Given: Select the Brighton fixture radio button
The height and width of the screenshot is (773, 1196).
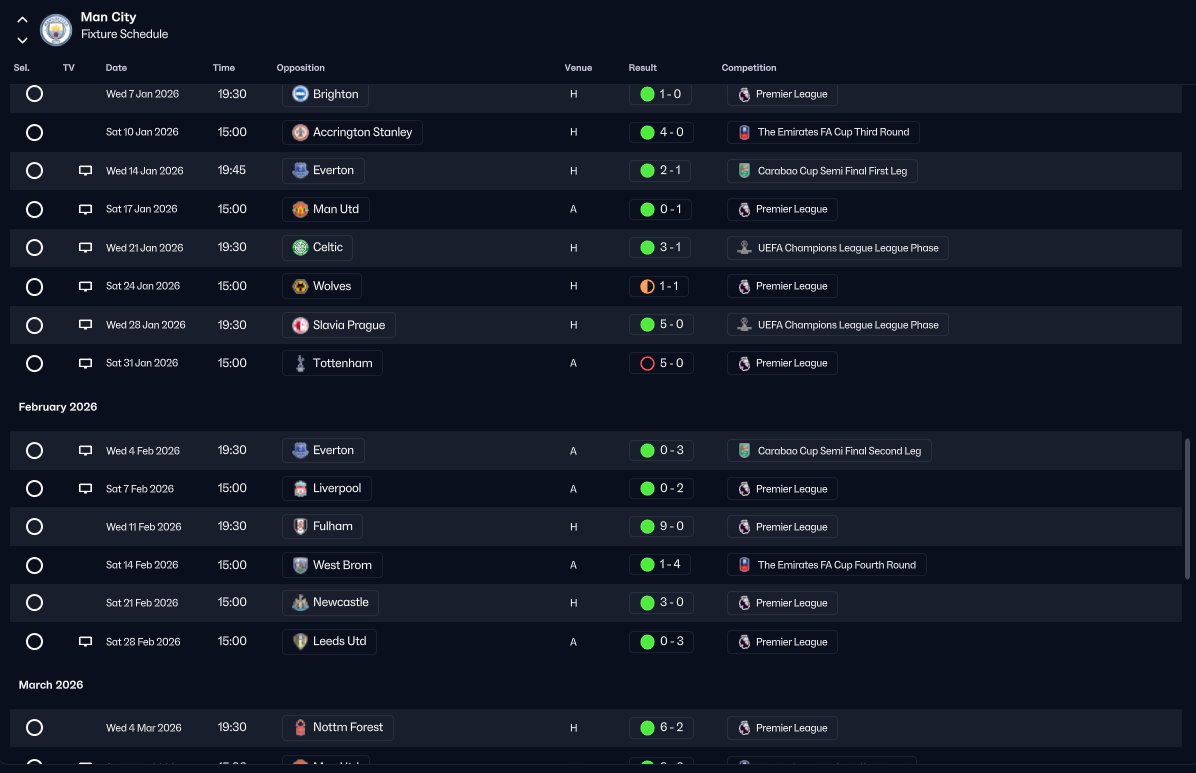Looking at the screenshot, I should [34, 94].
